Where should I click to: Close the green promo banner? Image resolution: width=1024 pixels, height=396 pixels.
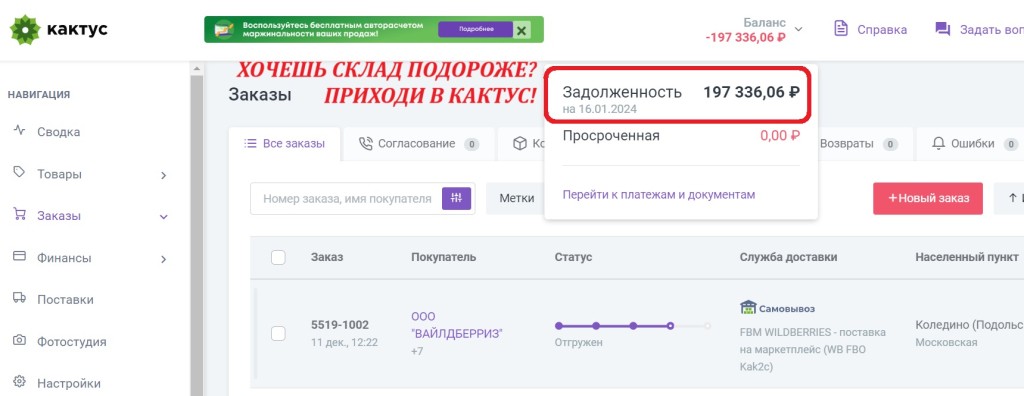click(x=520, y=30)
